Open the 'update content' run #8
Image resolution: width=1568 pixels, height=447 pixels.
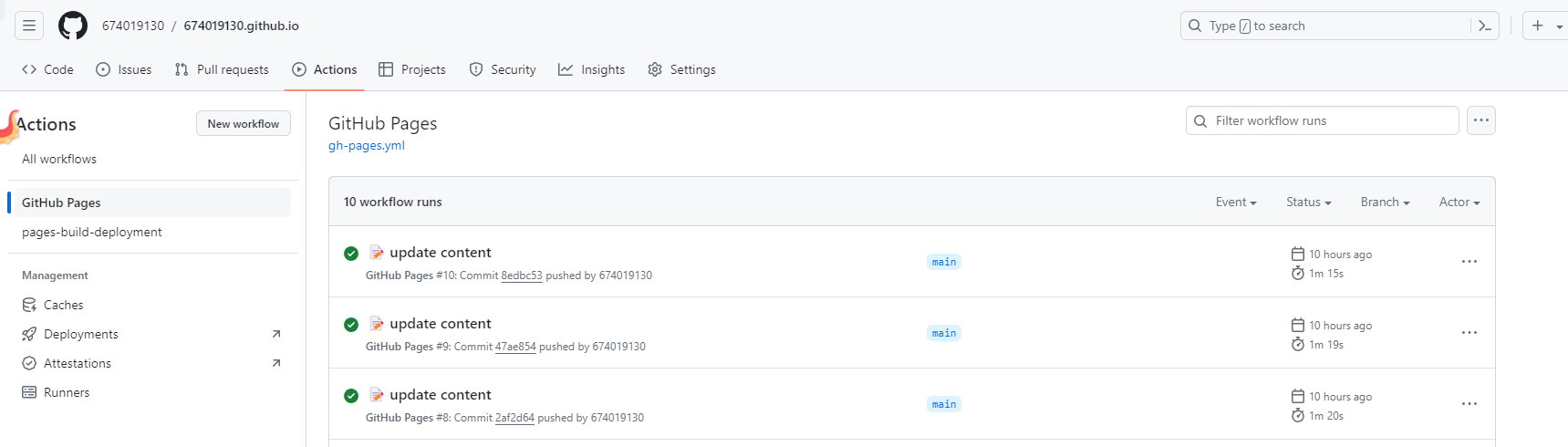441,394
